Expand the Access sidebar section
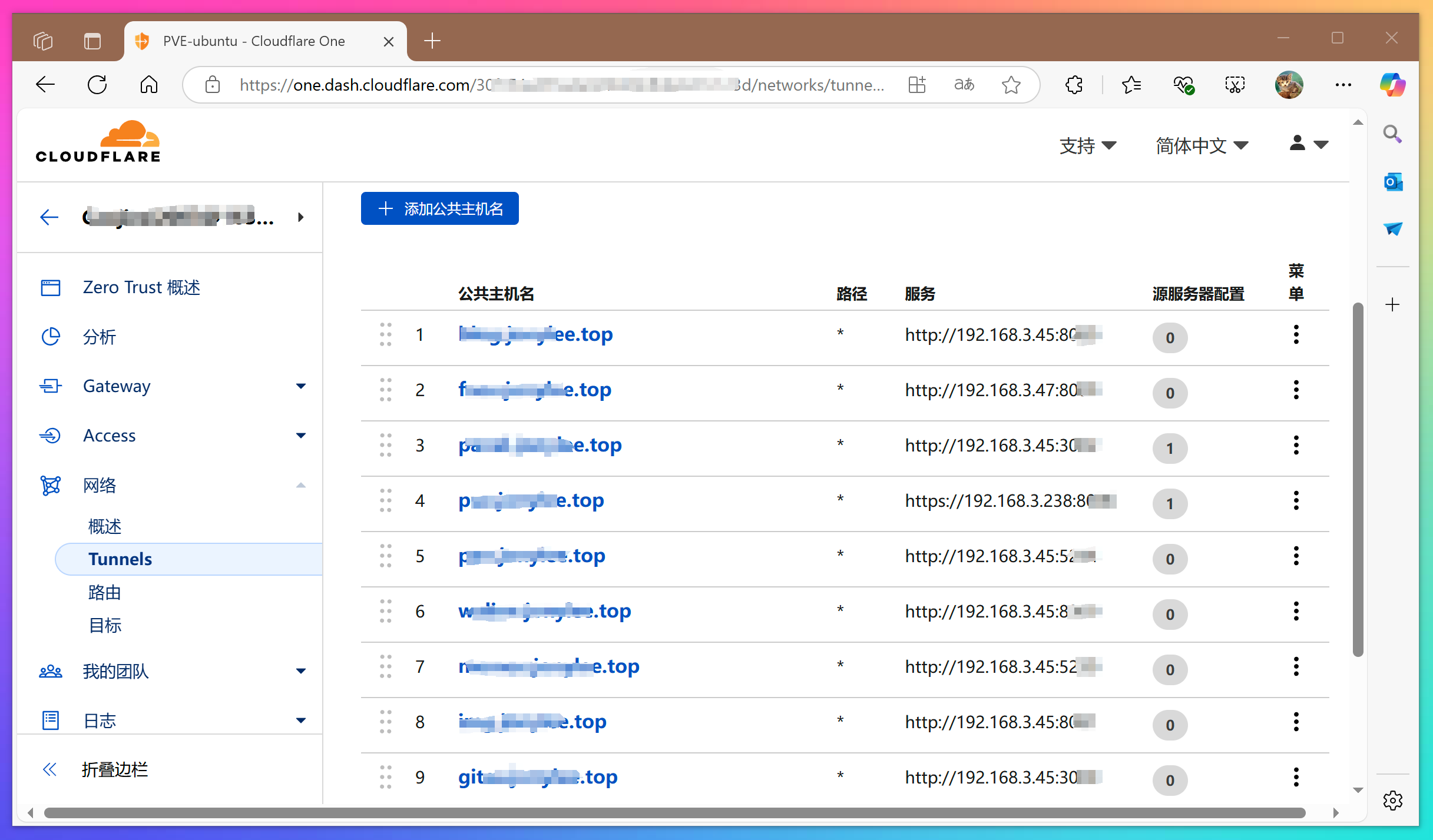 pos(301,436)
